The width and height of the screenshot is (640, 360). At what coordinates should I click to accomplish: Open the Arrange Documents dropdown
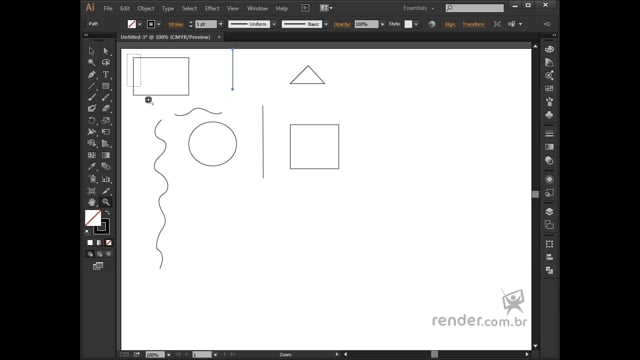coord(326,8)
